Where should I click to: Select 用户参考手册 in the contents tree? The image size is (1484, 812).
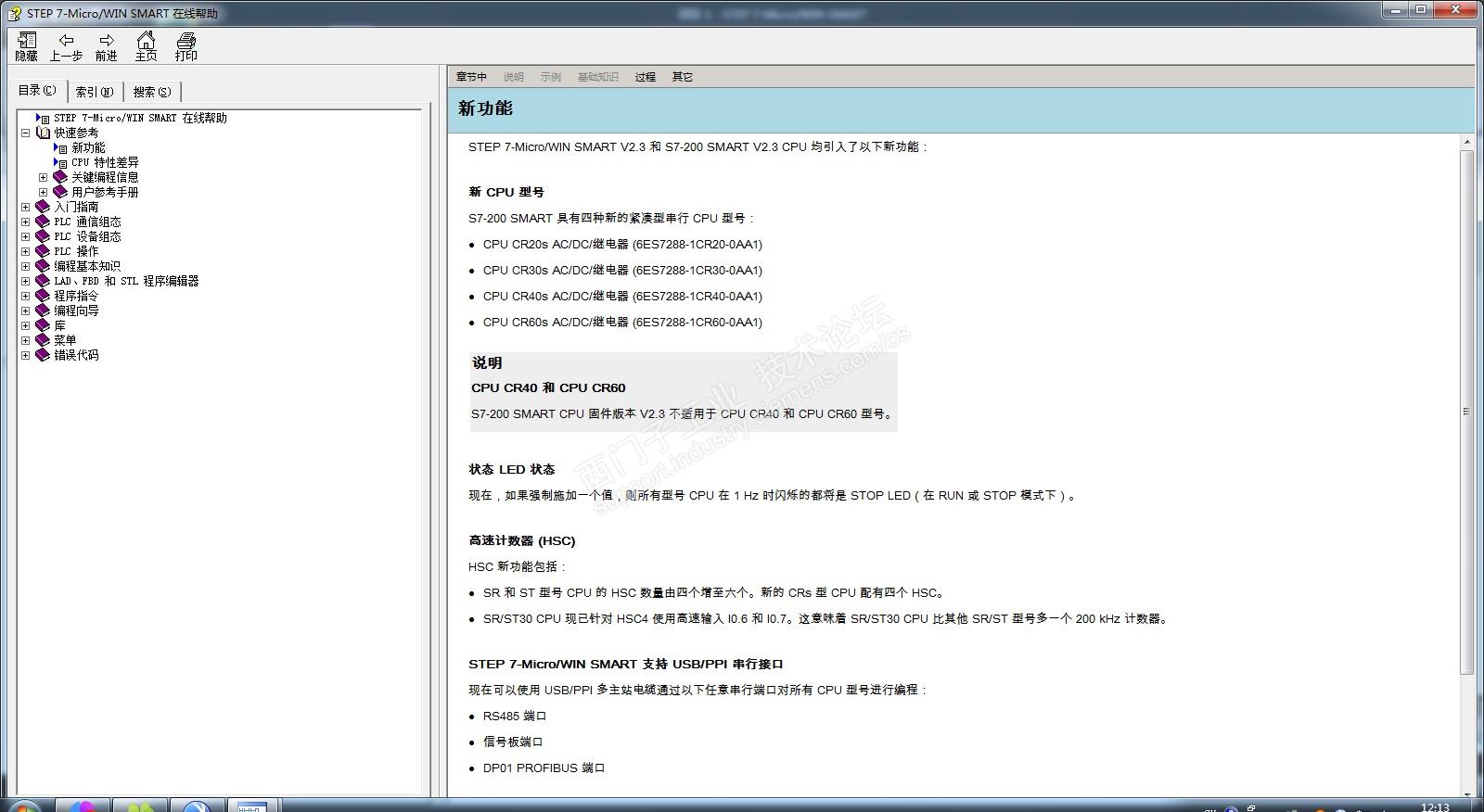(x=105, y=192)
